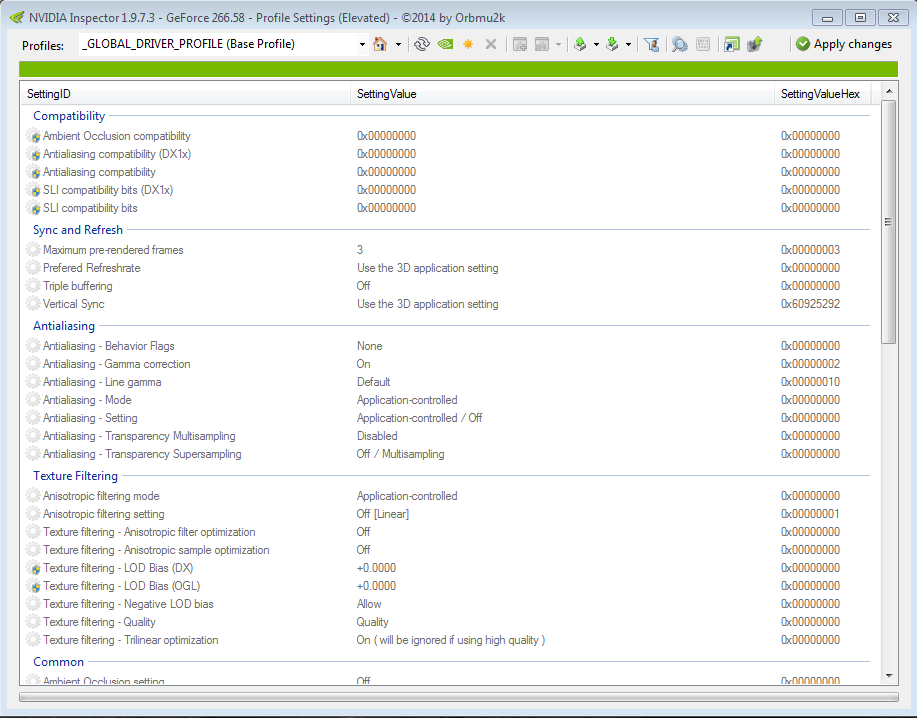Click the import profile icon with down arrow

pyautogui.click(x=612, y=44)
